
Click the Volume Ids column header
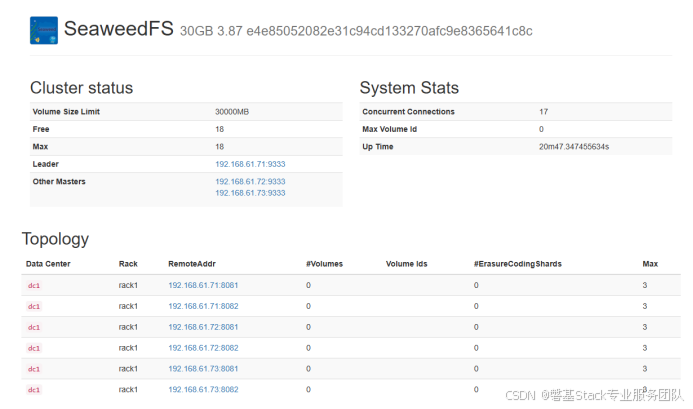coord(407,264)
